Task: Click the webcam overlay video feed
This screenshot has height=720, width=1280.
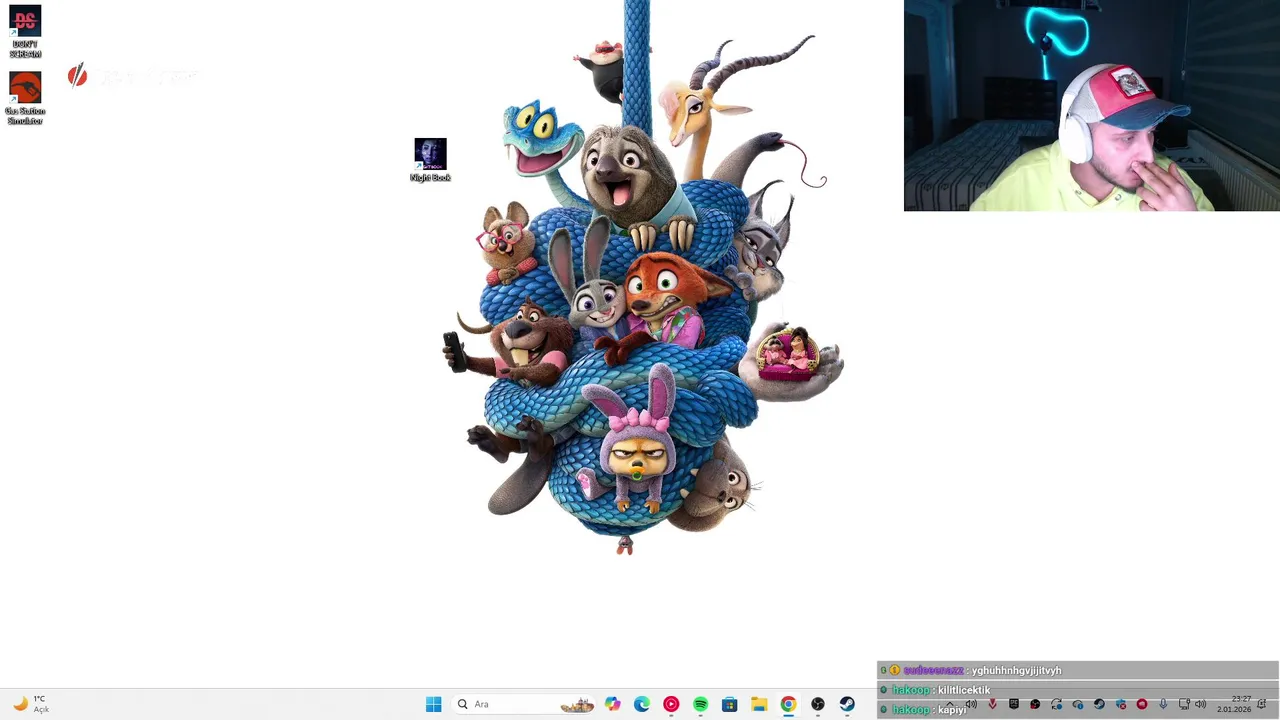Action: click(1091, 105)
